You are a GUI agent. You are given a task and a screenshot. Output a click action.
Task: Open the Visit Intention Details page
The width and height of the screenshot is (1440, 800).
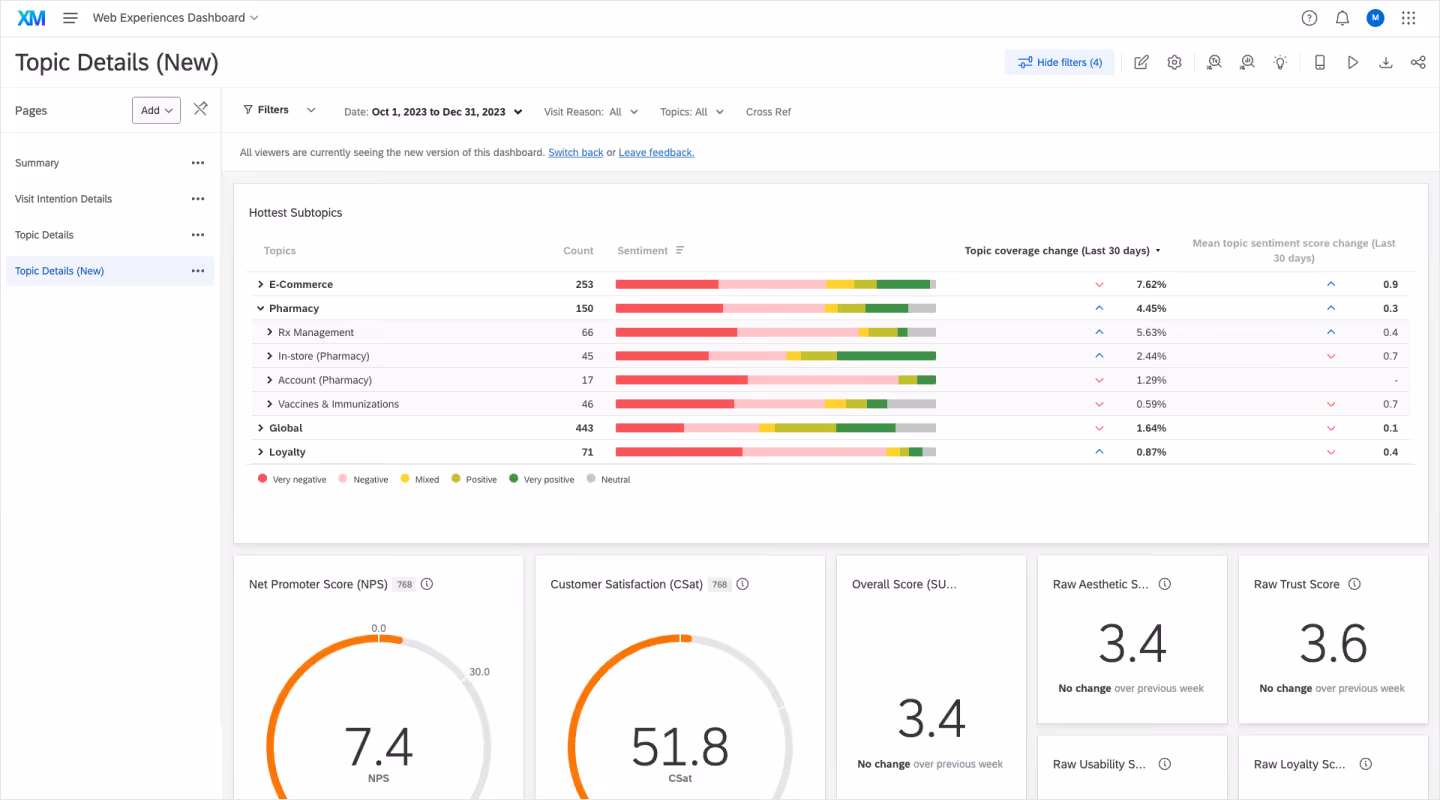(63, 198)
